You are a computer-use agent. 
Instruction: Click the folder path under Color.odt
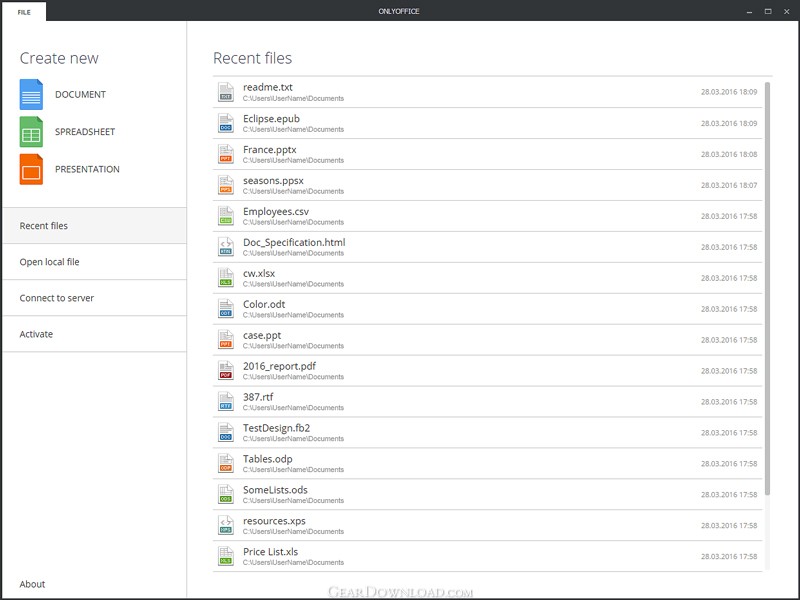tap(293, 315)
